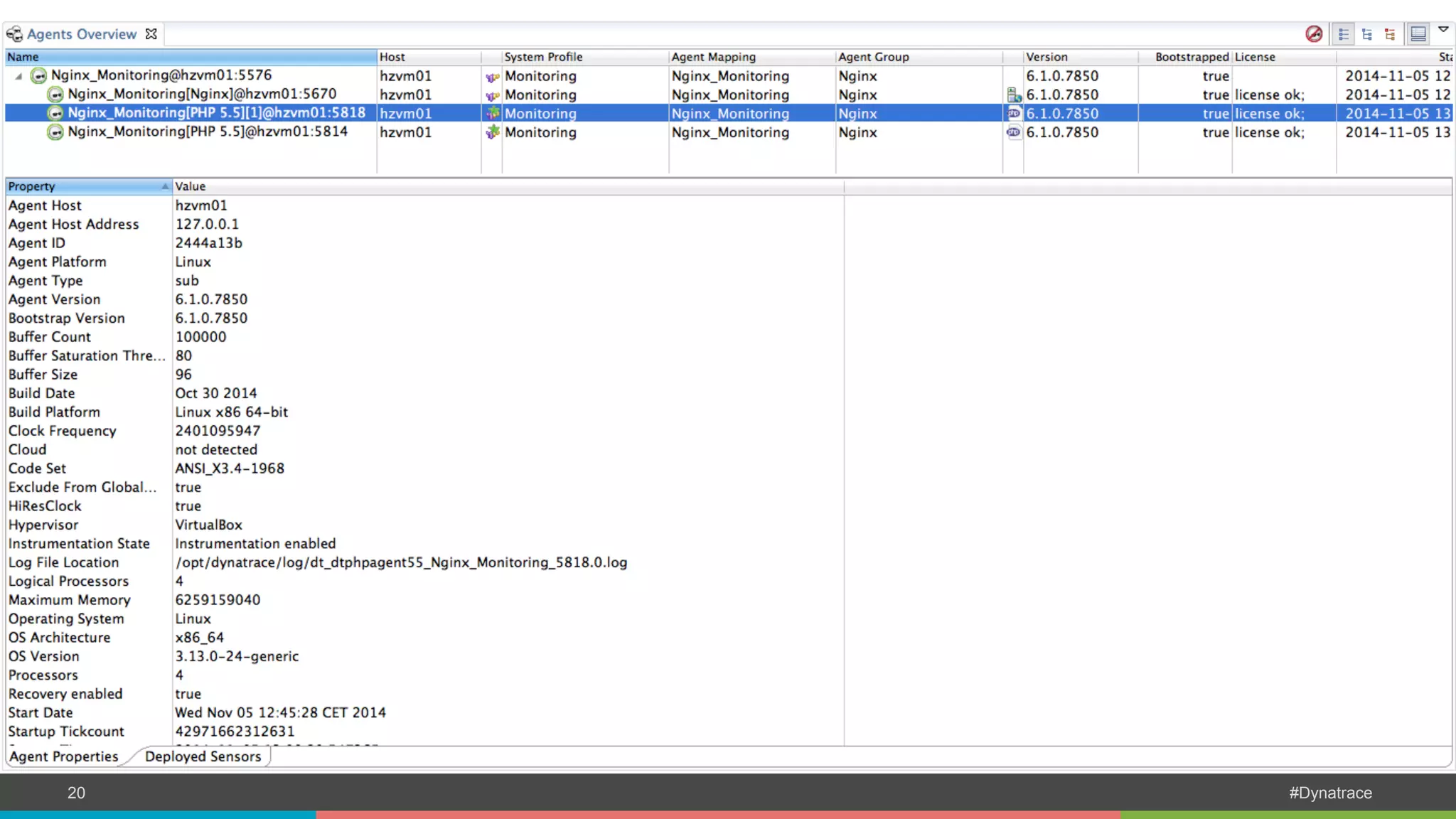Click Agents Overview tab icon
The width and height of the screenshot is (1456, 819).
click(x=14, y=34)
